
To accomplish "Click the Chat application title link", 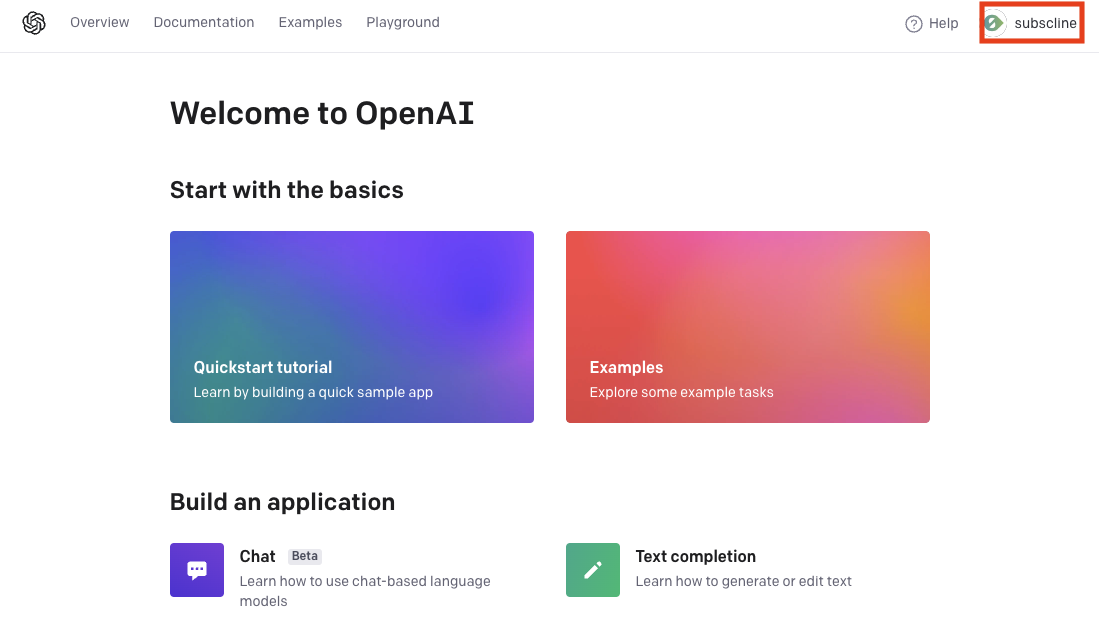I will point(257,556).
